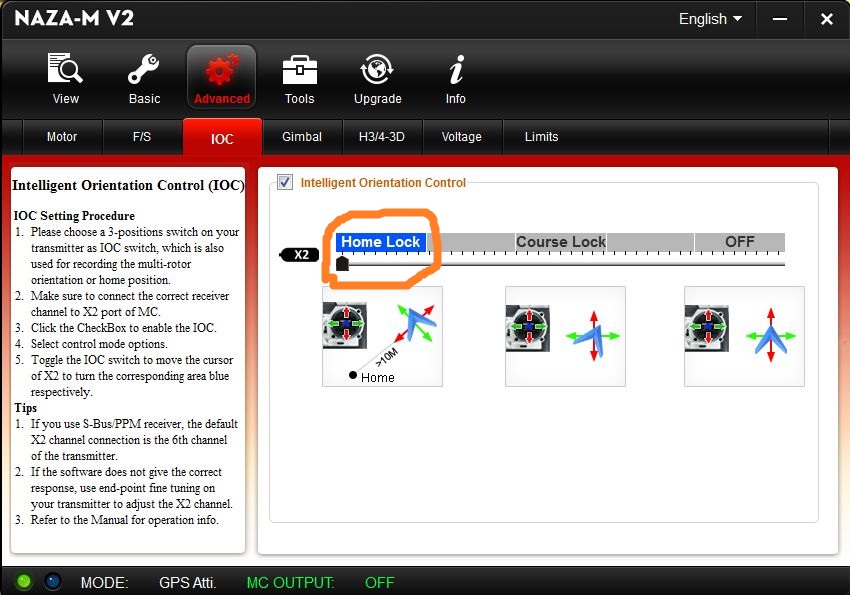Image resolution: width=850 pixels, height=595 pixels.
Task: Open the H3/4-3D tab
Action: pyautogui.click(x=381, y=137)
